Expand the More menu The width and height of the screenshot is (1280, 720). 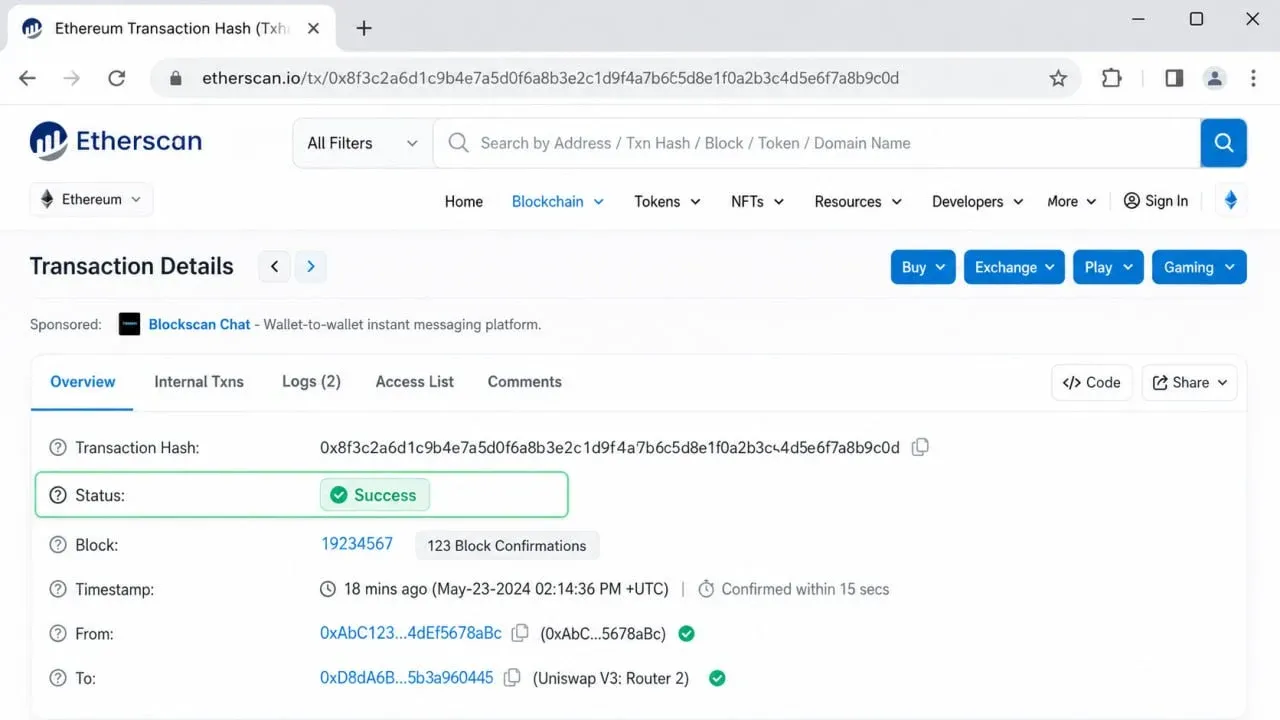coord(1071,201)
